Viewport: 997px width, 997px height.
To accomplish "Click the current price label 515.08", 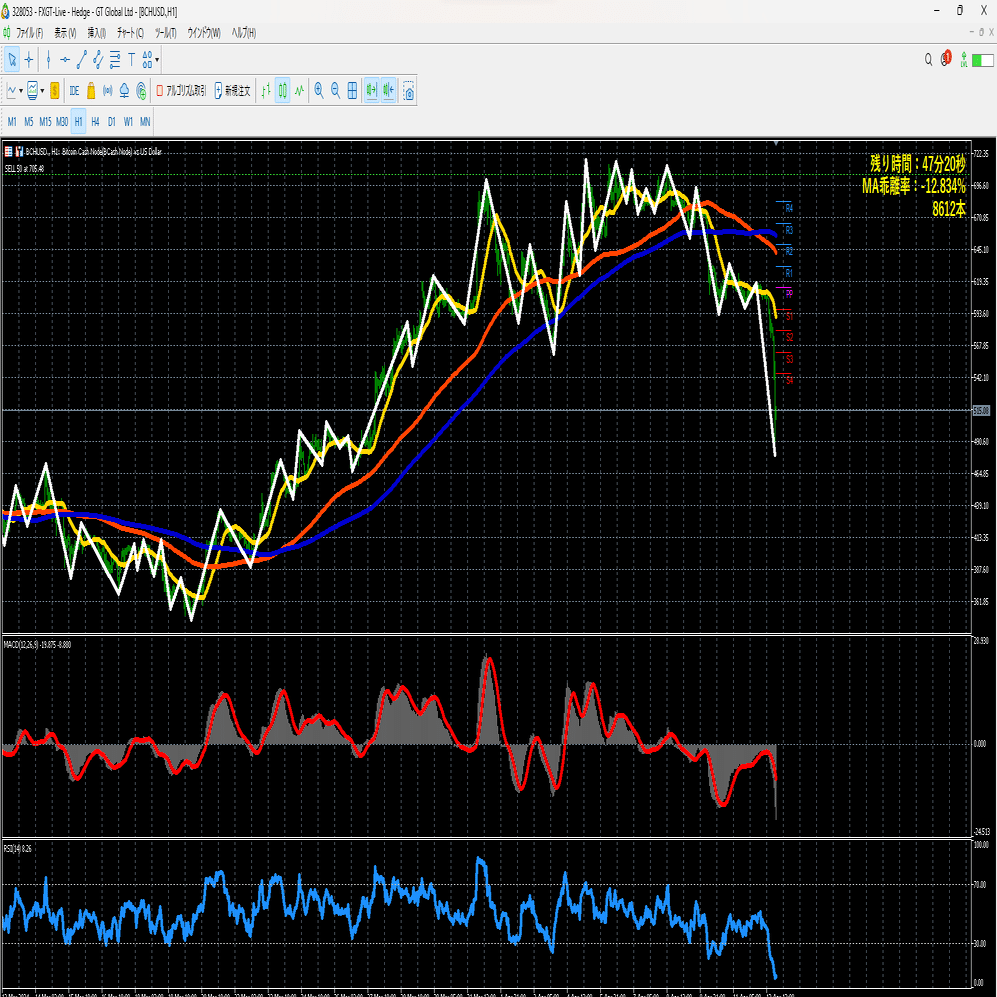I will (981, 411).
